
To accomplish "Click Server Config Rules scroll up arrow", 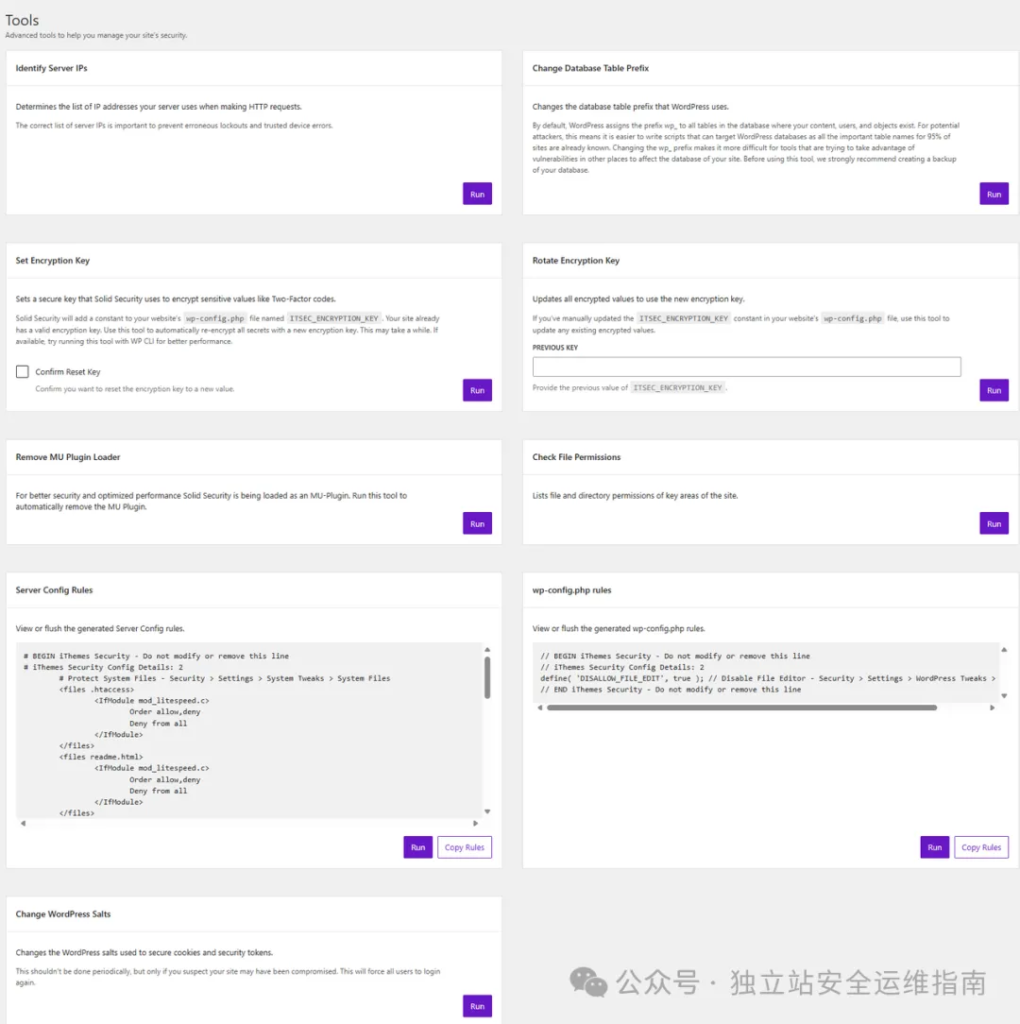I will 487,650.
